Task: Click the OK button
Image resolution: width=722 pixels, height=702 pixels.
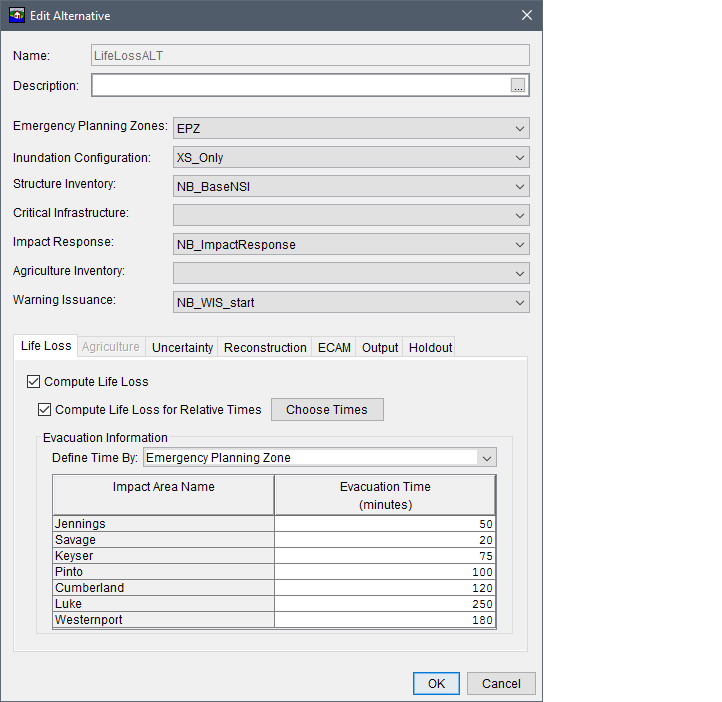Action: (x=436, y=684)
